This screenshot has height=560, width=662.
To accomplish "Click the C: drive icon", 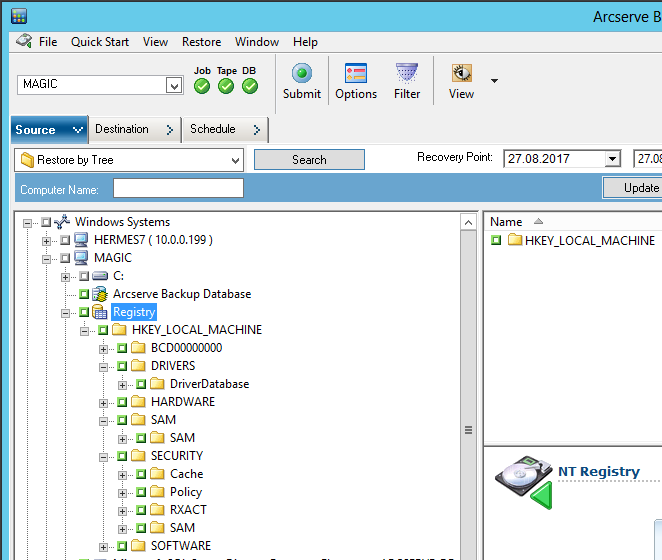I will (x=100, y=276).
